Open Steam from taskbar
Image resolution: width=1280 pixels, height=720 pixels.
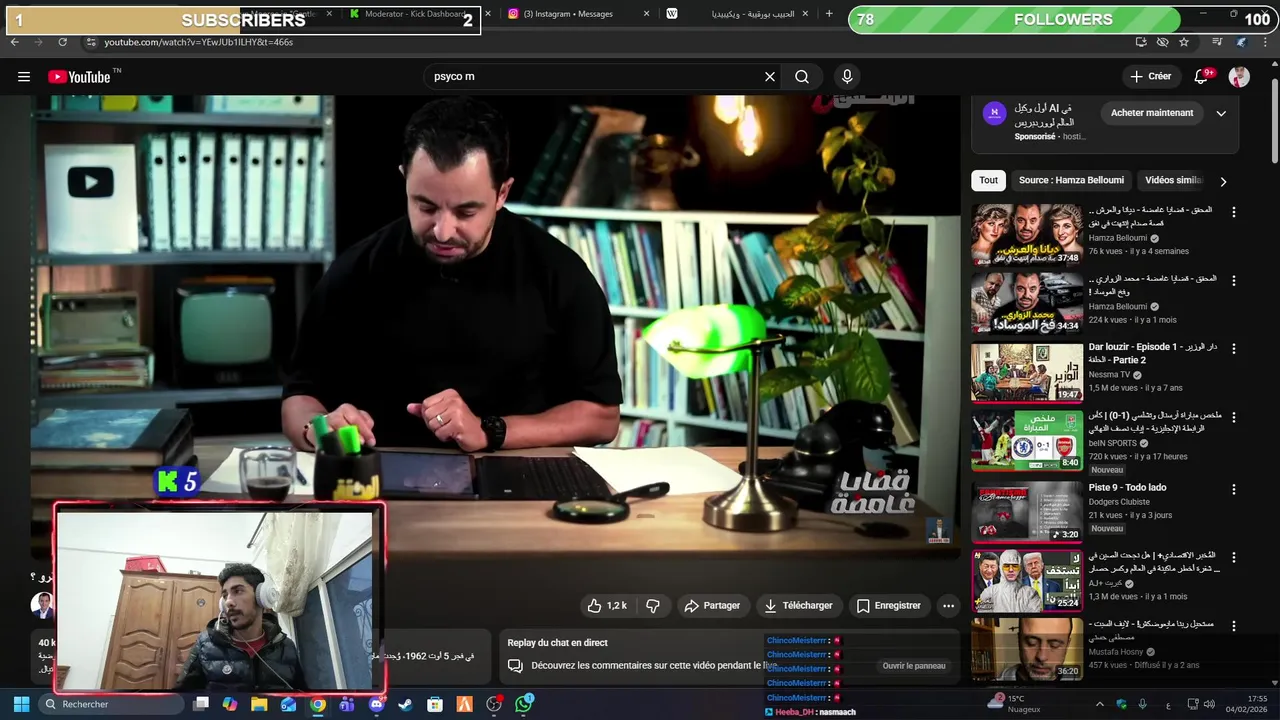[x=405, y=704]
